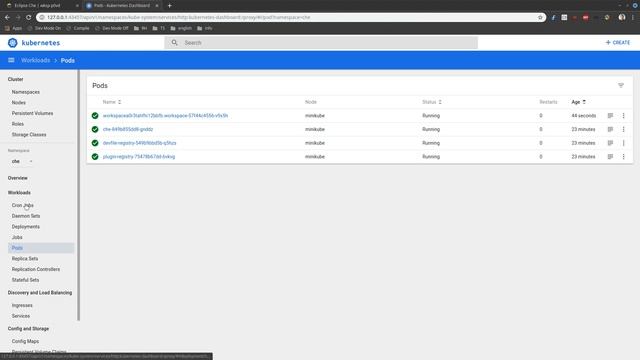Open the plugin-registry pod link

pyautogui.click(x=139, y=157)
